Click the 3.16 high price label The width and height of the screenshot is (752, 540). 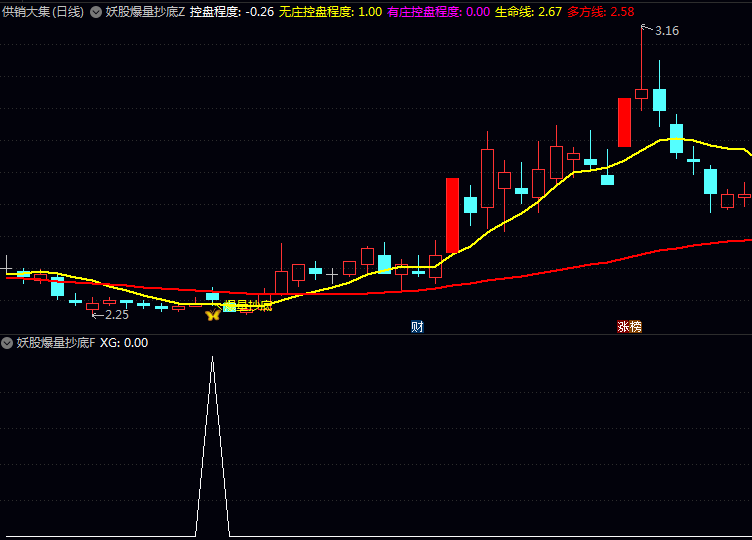coord(667,31)
